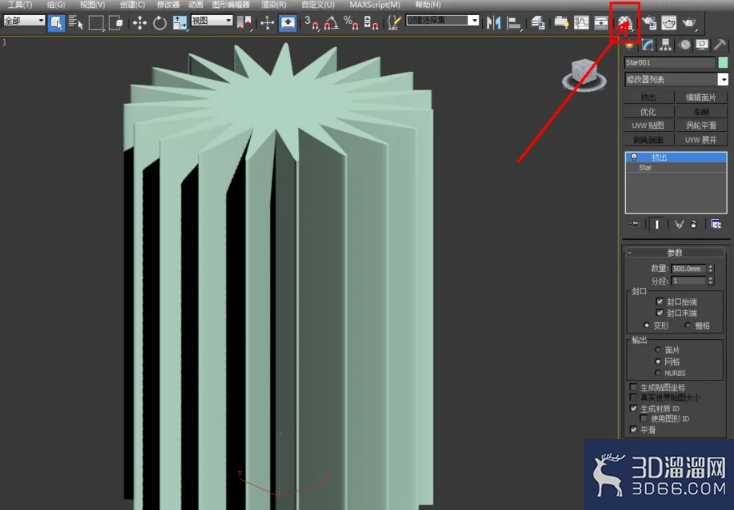Click the Align tool icon
734x510 pixels.
[x=514, y=22]
